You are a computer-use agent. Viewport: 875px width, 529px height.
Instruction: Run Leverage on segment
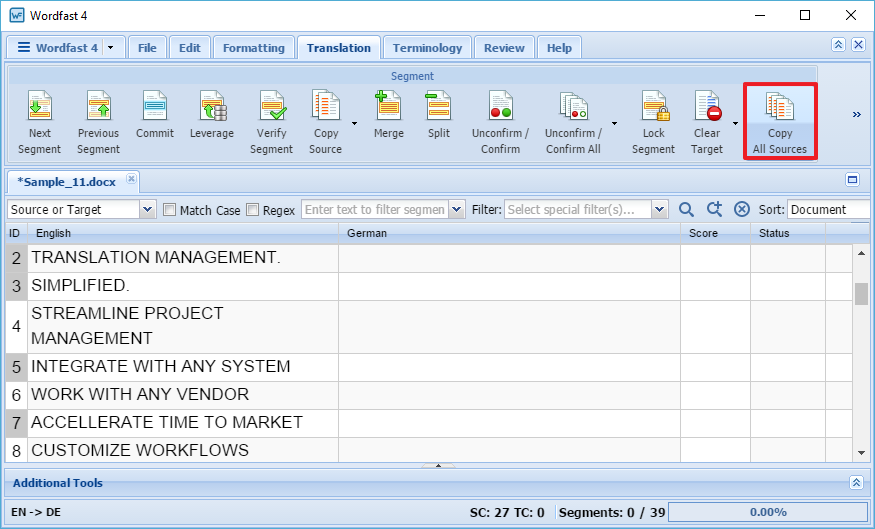(213, 105)
